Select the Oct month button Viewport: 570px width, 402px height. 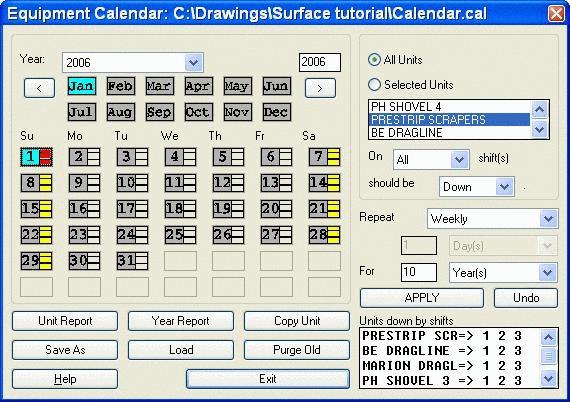(x=198, y=112)
